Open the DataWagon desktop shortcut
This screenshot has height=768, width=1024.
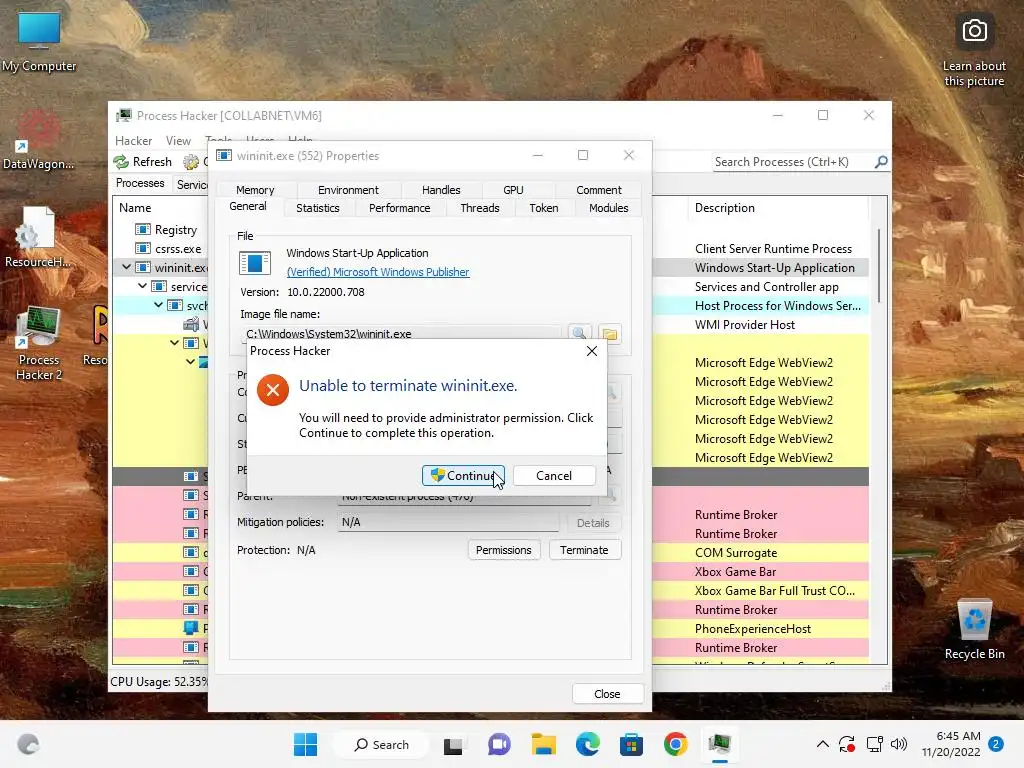(x=39, y=140)
